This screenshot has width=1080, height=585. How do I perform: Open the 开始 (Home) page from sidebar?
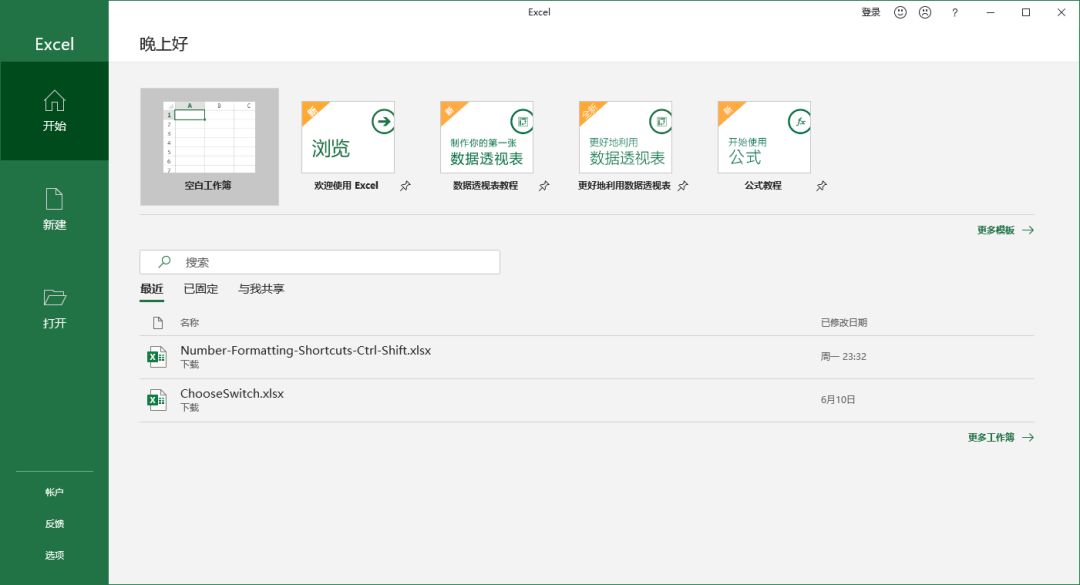pos(54,111)
